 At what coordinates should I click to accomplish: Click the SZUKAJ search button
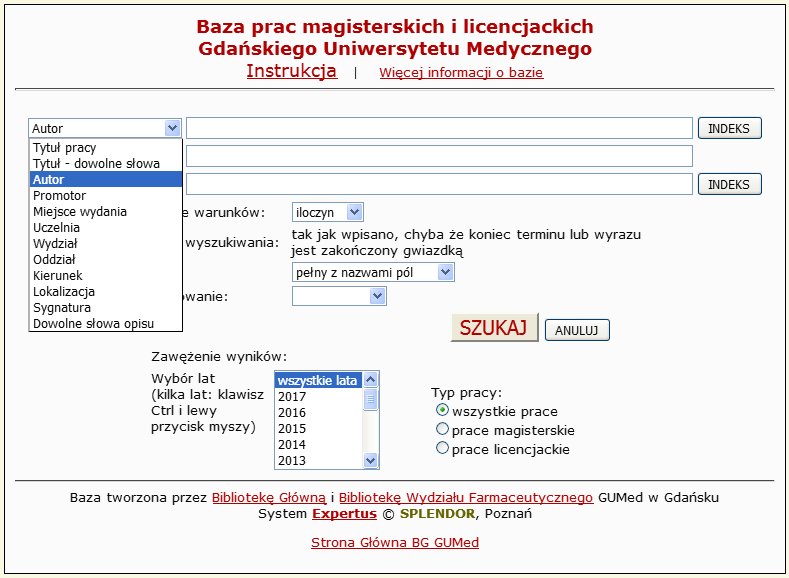click(x=494, y=328)
